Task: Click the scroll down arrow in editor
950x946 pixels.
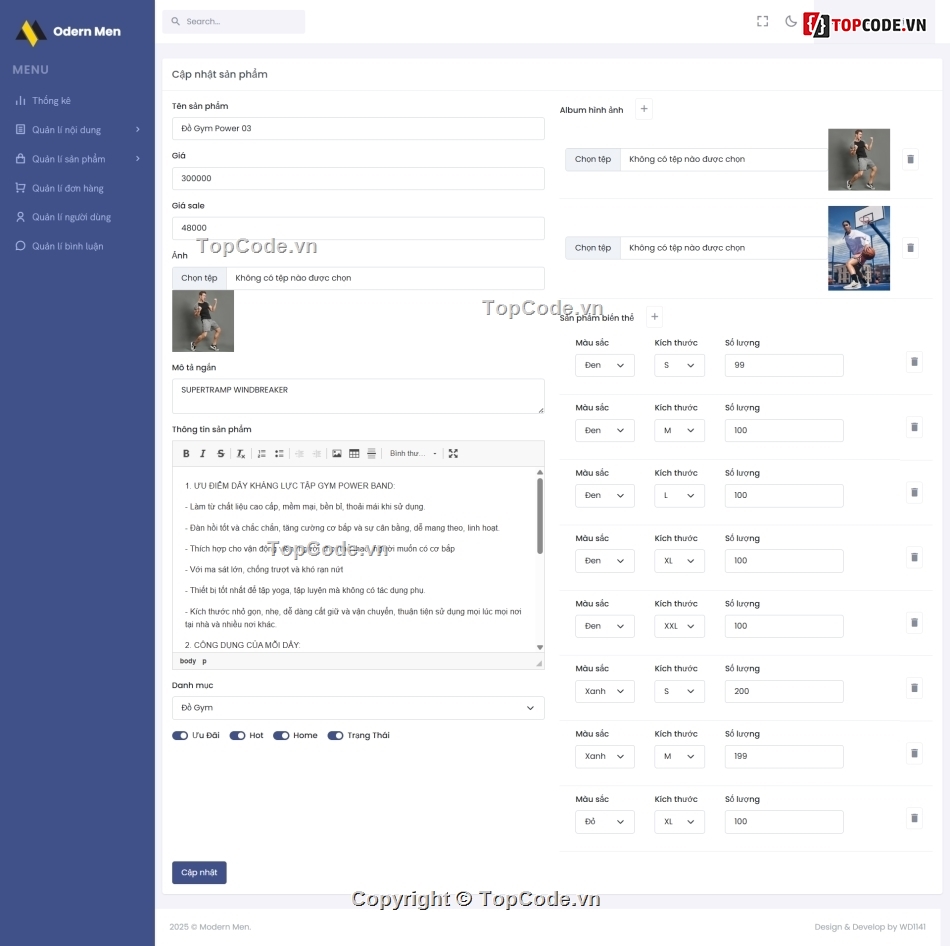Action: (539, 647)
